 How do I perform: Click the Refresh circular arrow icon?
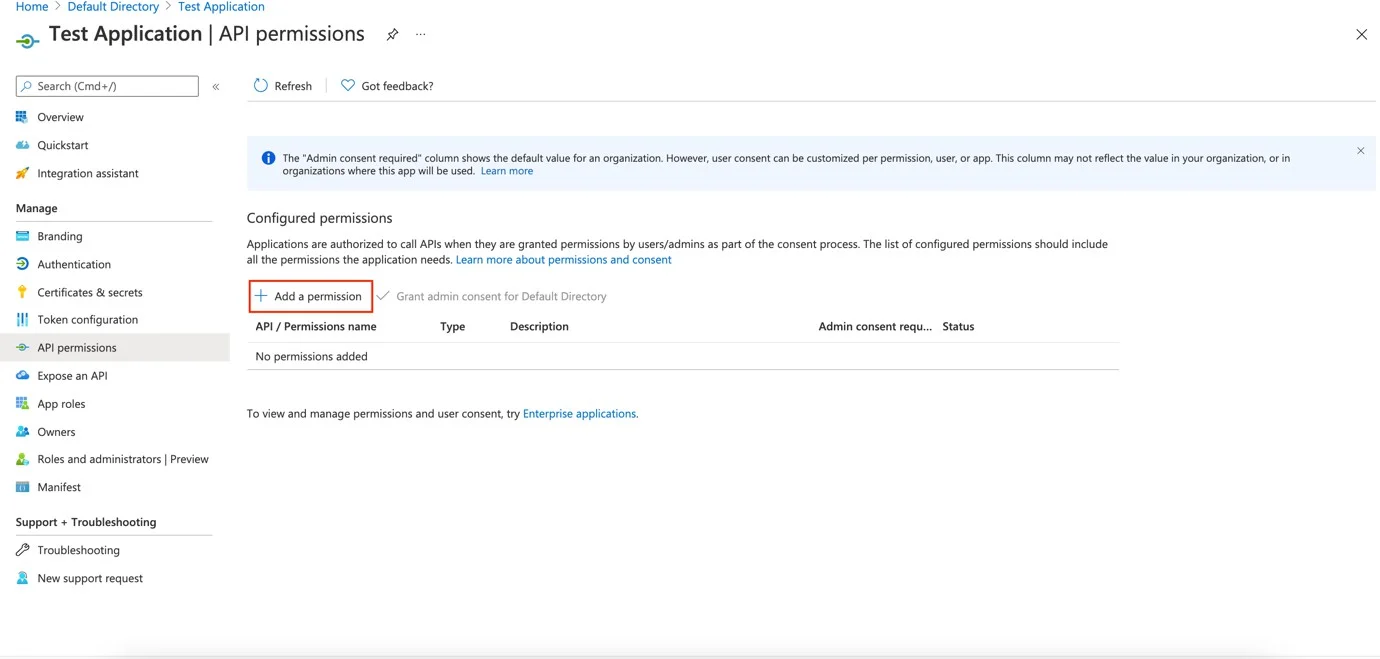click(x=260, y=86)
